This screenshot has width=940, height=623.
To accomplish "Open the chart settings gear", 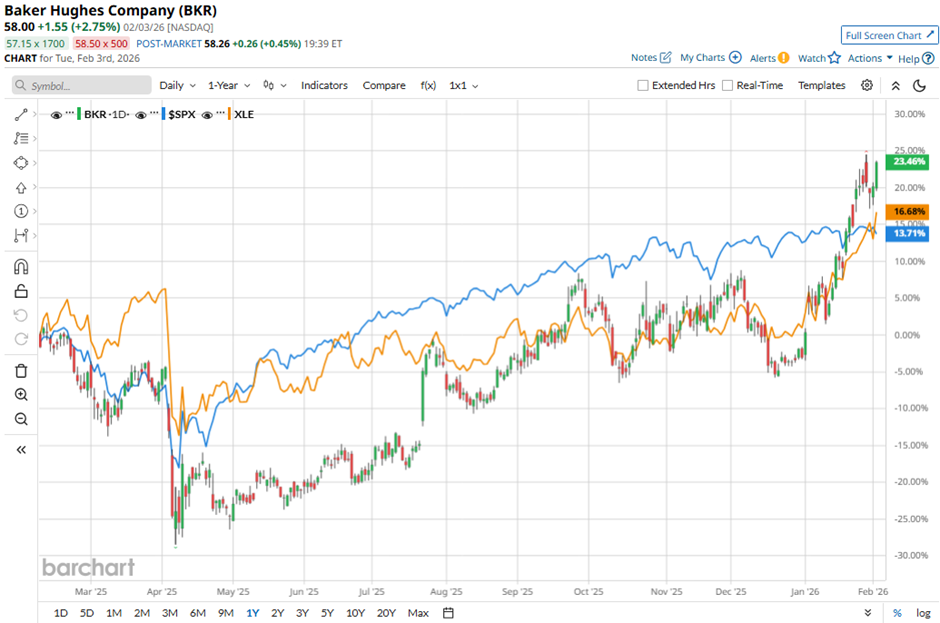I will click(x=866, y=85).
